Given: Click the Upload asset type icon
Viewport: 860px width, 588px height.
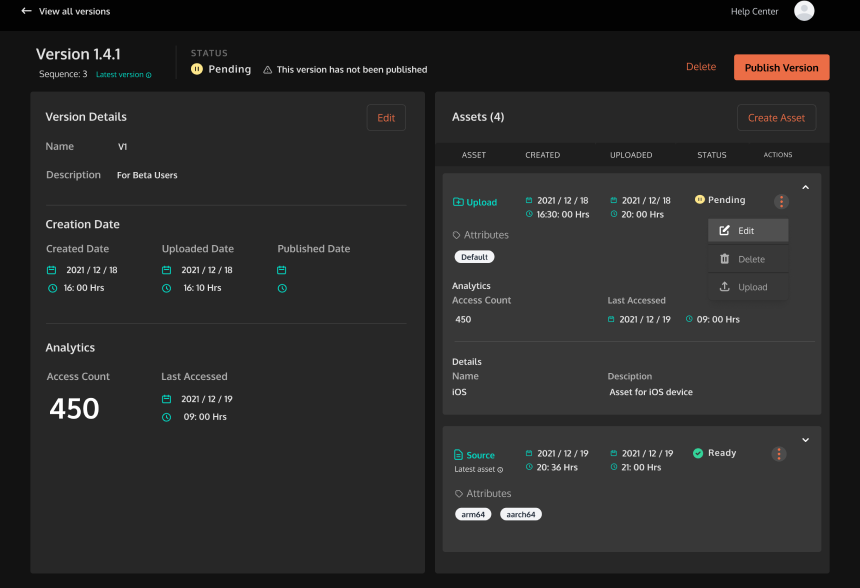Looking at the screenshot, I should (x=458, y=202).
